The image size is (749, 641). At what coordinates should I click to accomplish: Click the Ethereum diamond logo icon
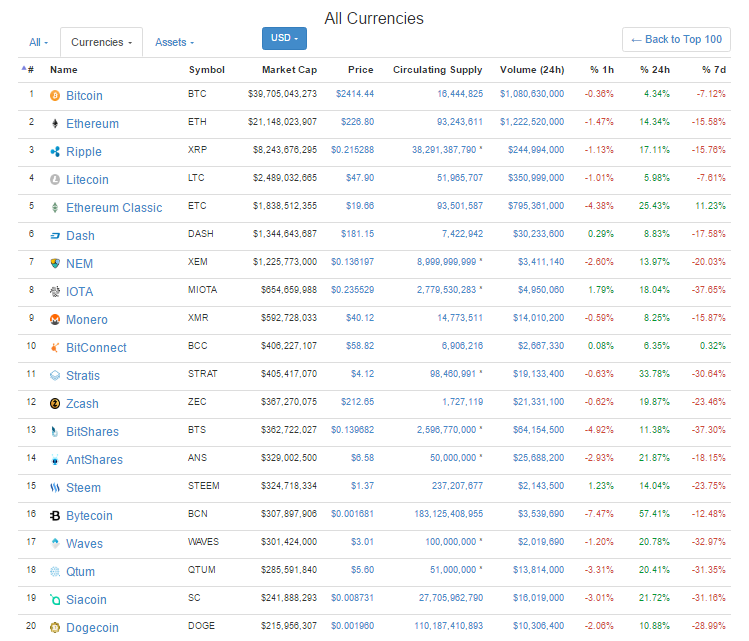click(x=55, y=124)
